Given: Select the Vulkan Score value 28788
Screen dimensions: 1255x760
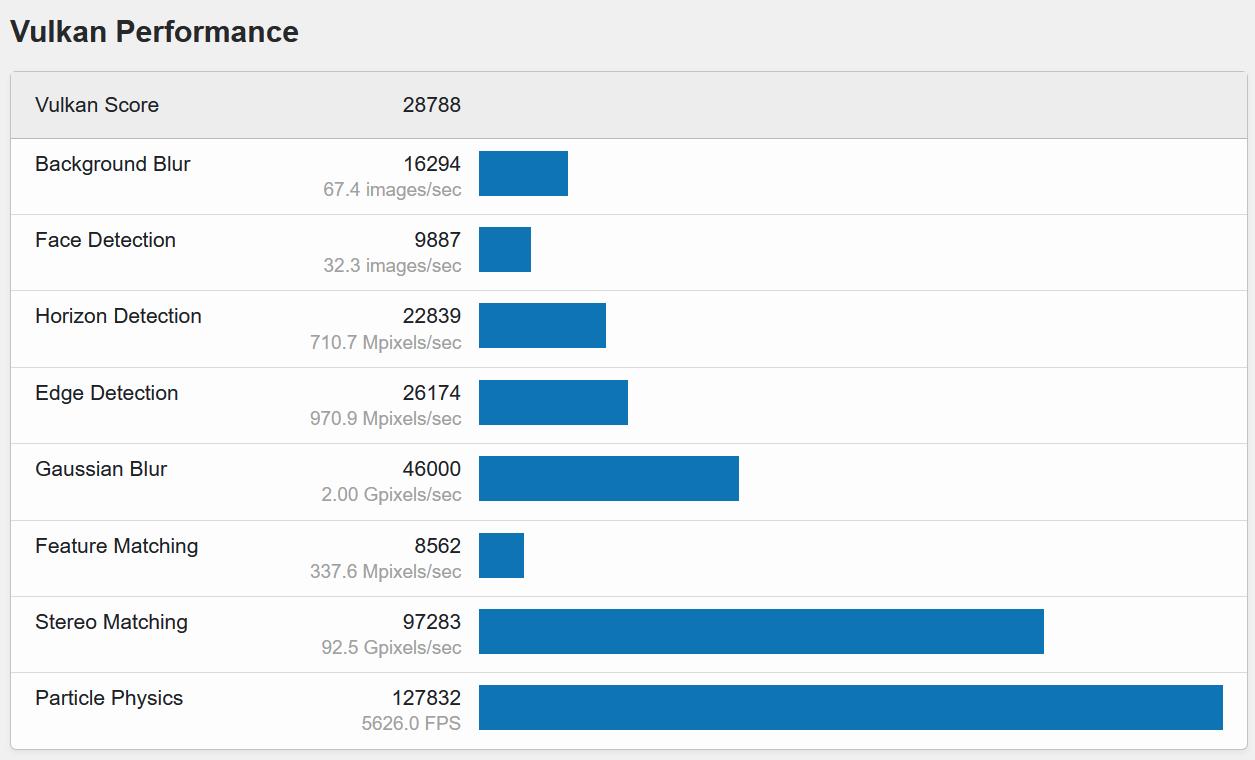Looking at the screenshot, I should [x=432, y=105].
